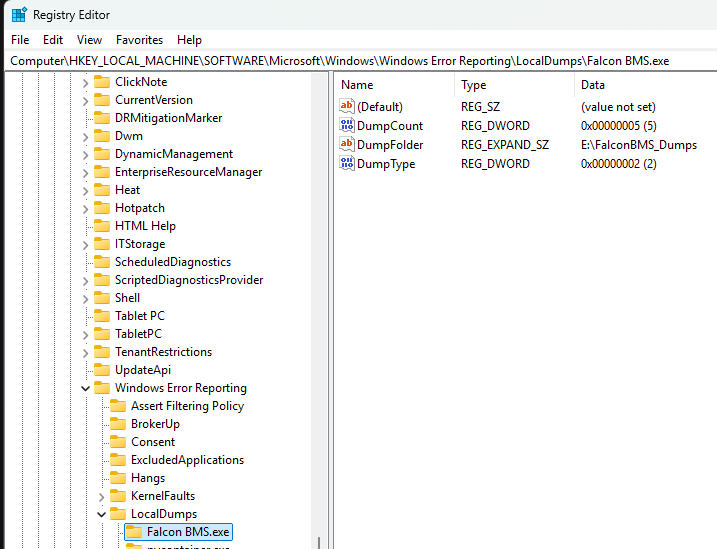Image resolution: width=717 pixels, height=549 pixels.
Task: Select the DynamicManagement folder icon
Action: pos(102,154)
